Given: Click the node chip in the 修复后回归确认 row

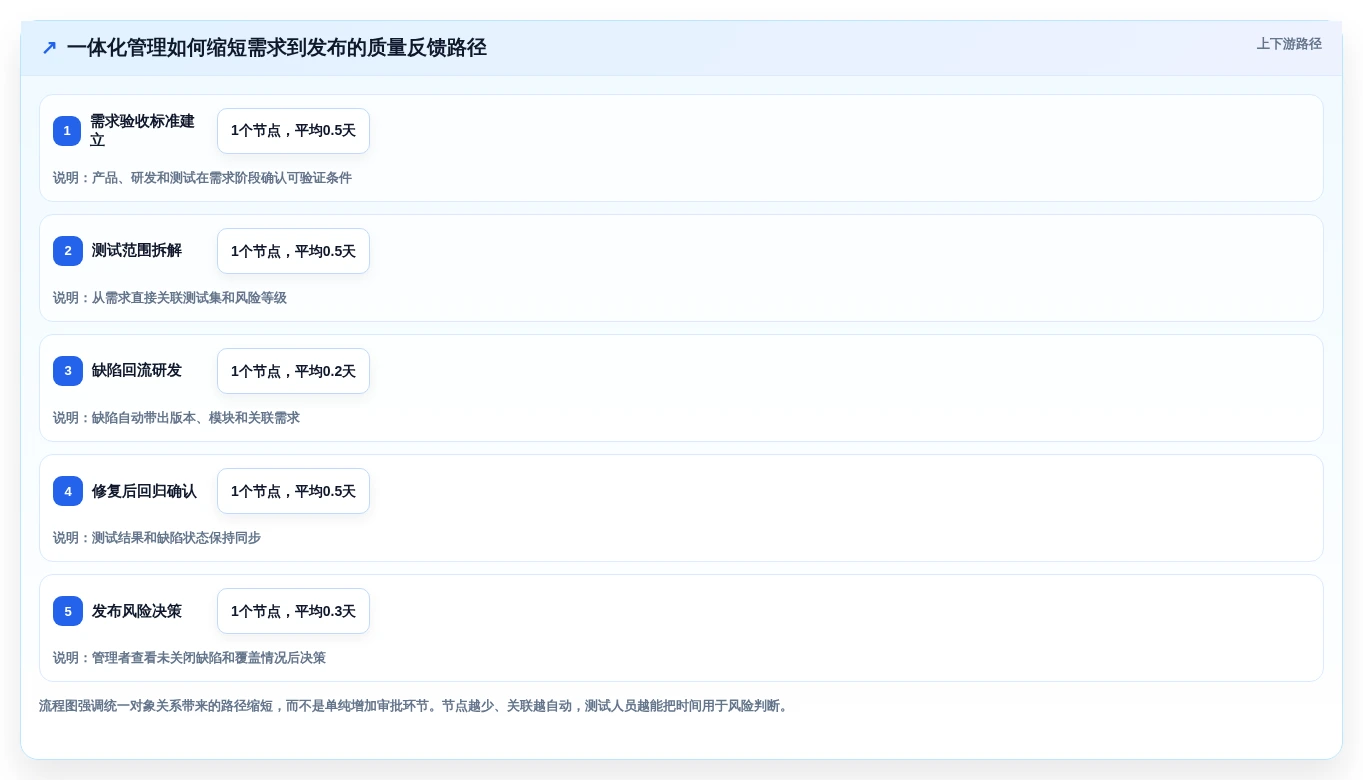Looking at the screenshot, I should 293,491.
